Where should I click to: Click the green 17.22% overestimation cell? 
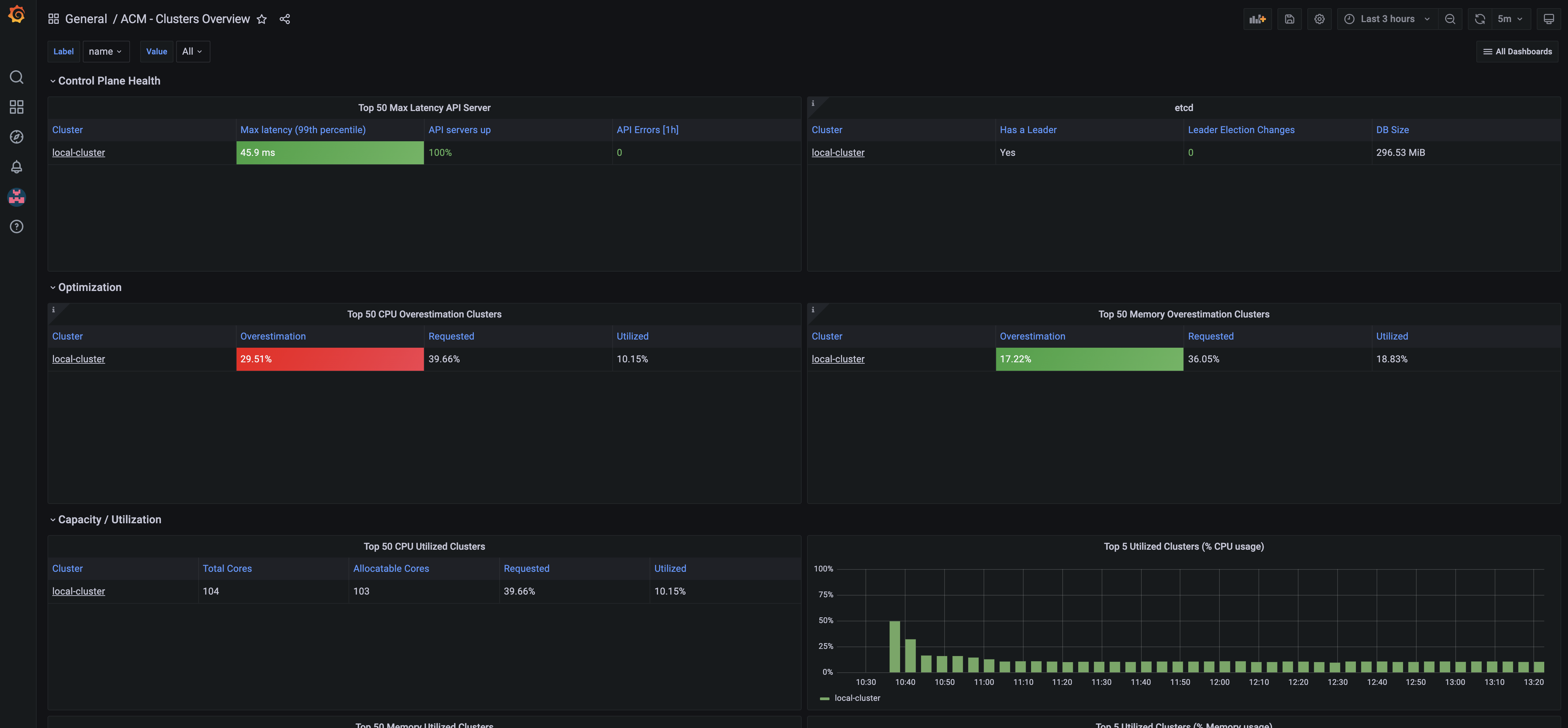tap(1089, 359)
